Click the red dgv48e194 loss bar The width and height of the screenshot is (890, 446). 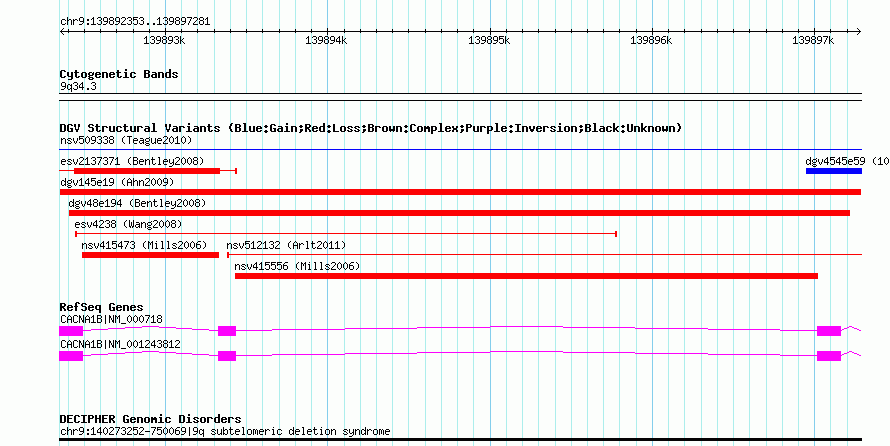point(459,213)
